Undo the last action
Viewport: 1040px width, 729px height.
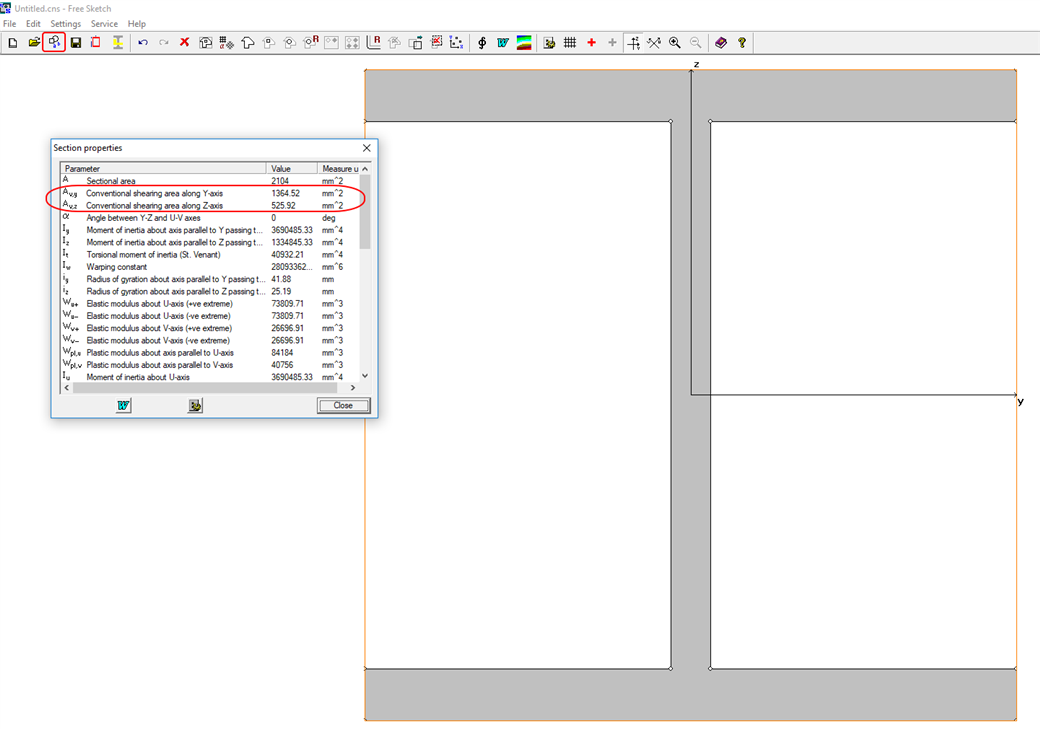coord(143,42)
